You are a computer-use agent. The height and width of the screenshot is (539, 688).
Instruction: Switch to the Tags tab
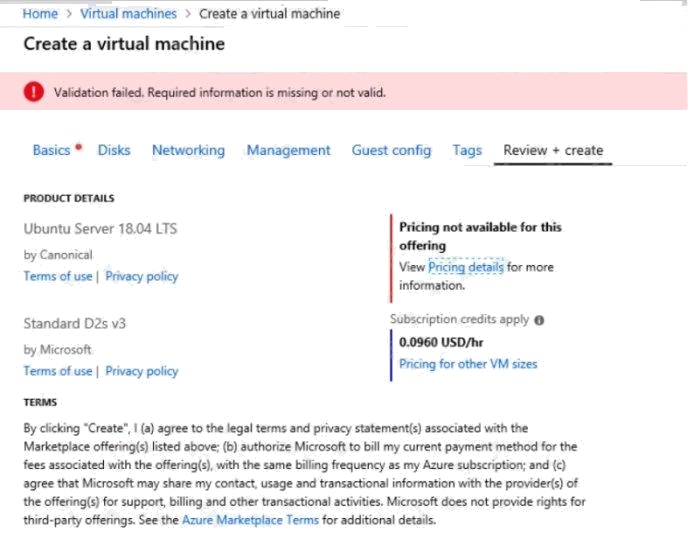coord(467,150)
